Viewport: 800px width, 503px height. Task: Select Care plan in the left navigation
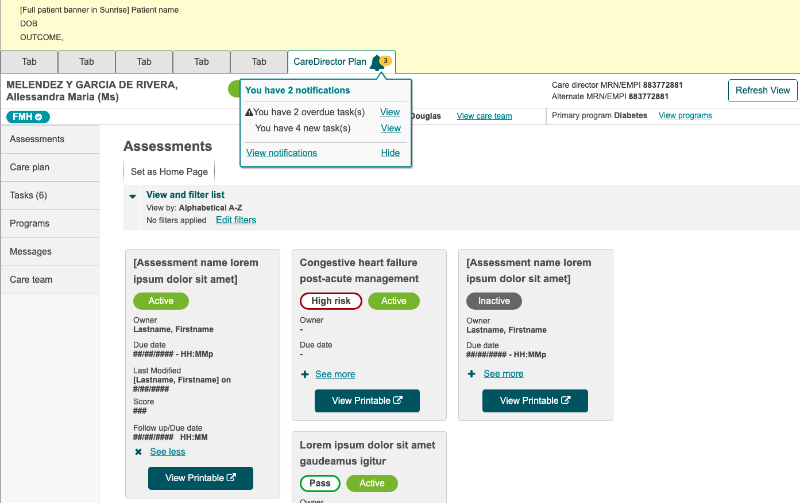29,167
